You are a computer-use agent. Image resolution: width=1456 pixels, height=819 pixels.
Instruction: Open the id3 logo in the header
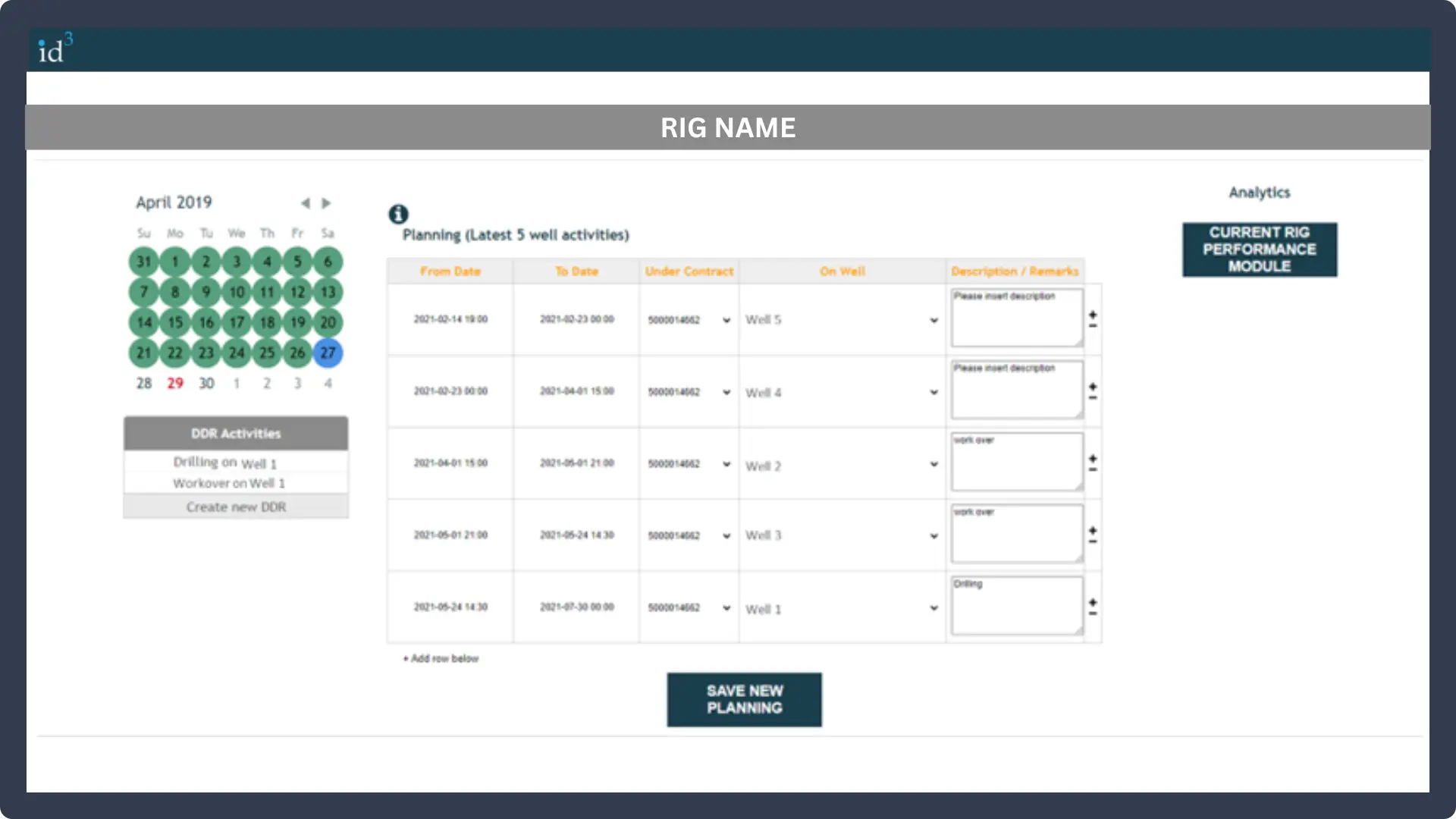pyautogui.click(x=55, y=49)
